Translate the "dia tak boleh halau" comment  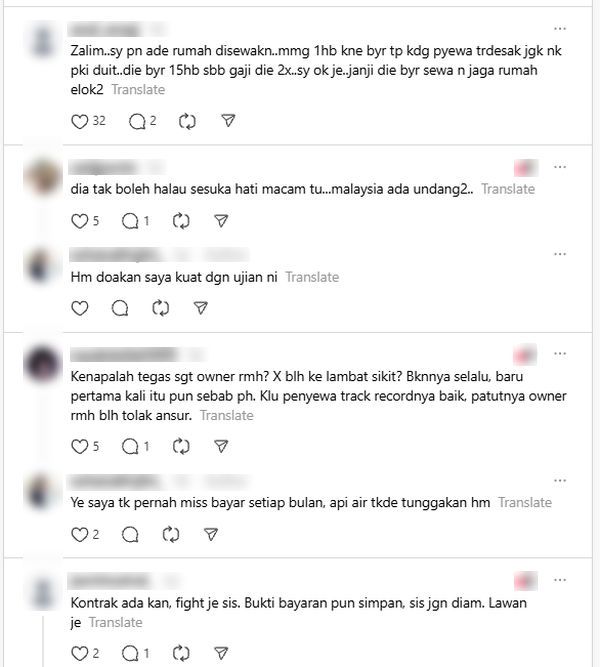(x=508, y=189)
